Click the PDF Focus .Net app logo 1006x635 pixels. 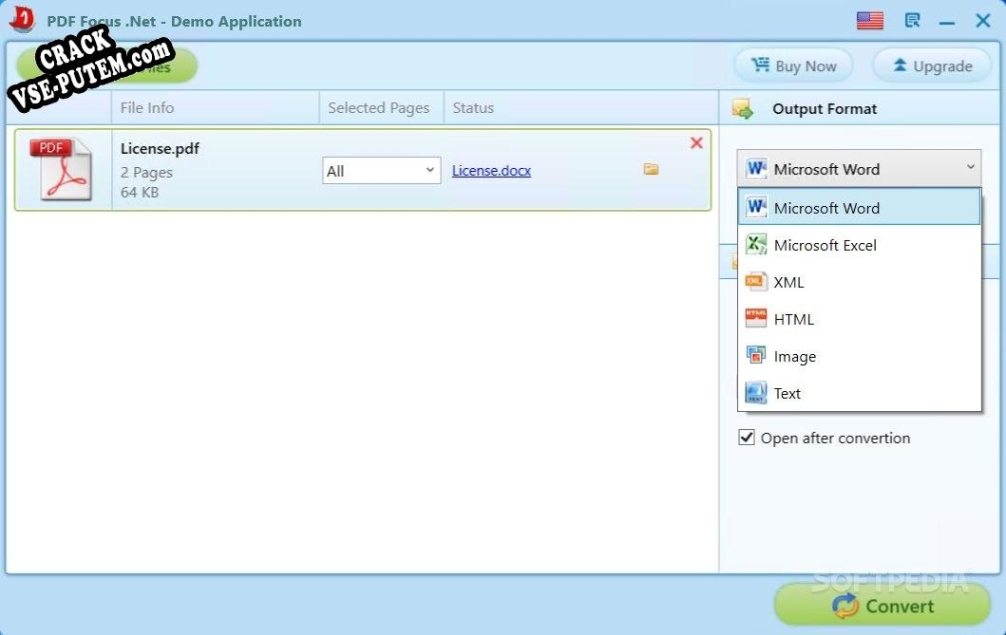[22, 19]
